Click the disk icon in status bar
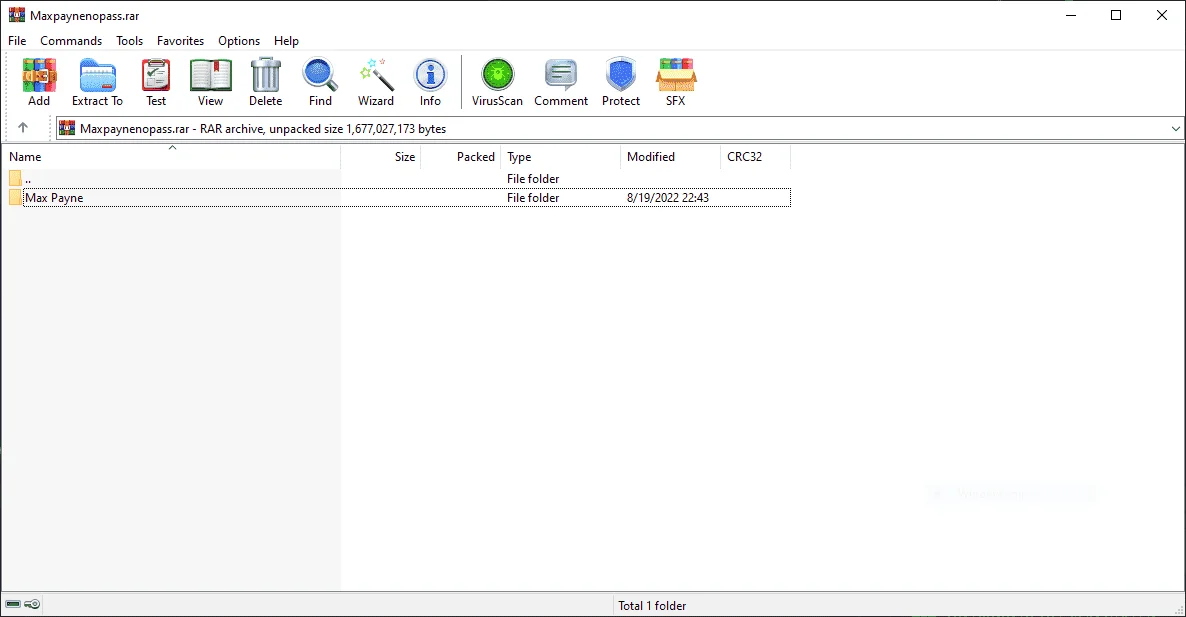Screen dimensions: 1186x617 coord(13,604)
